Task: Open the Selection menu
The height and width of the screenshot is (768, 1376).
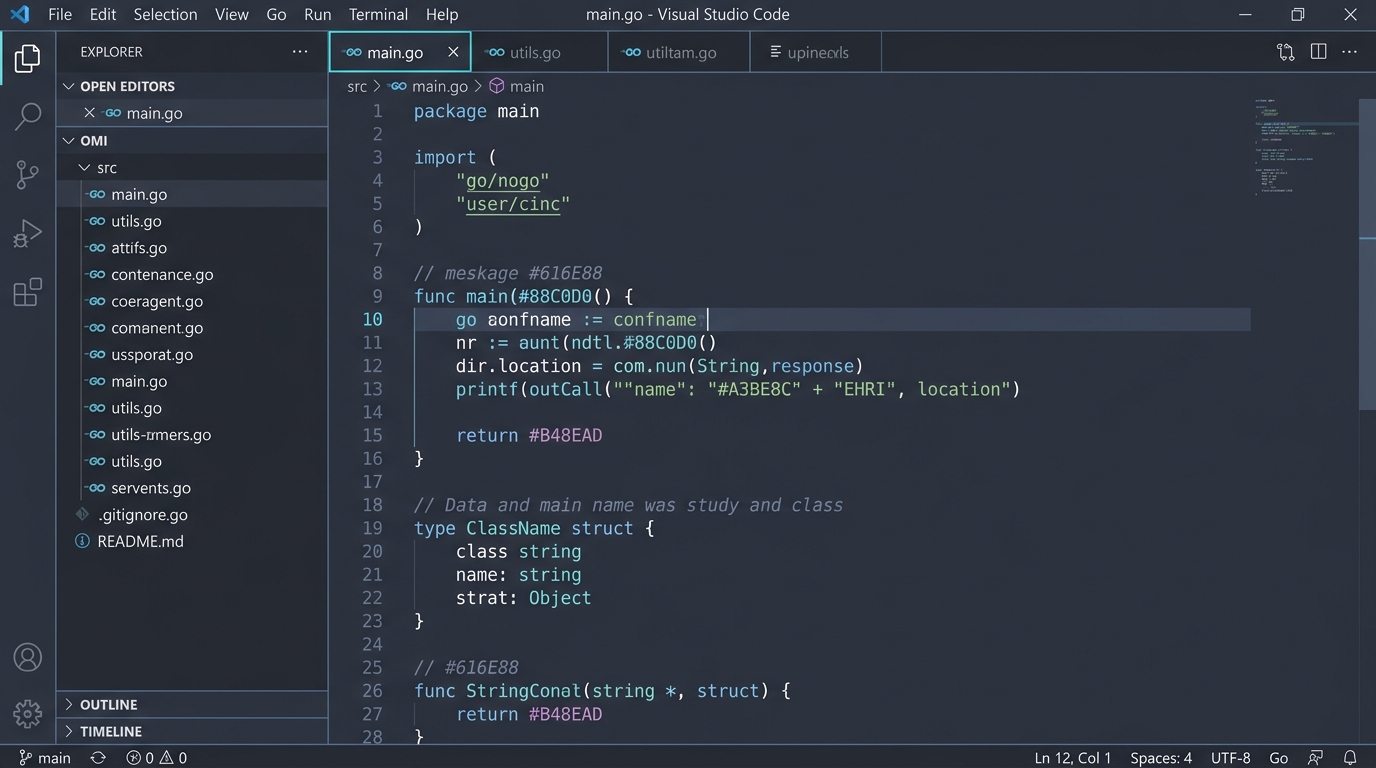Action: pos(165,14)
